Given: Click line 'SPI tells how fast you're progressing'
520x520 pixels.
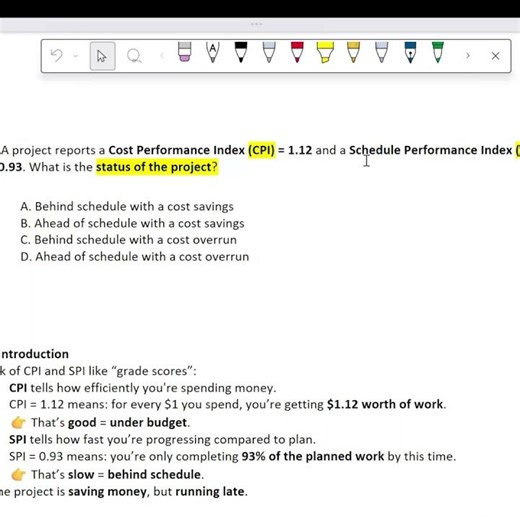Looking at the screenshot, I should click(x=162, y=440).
